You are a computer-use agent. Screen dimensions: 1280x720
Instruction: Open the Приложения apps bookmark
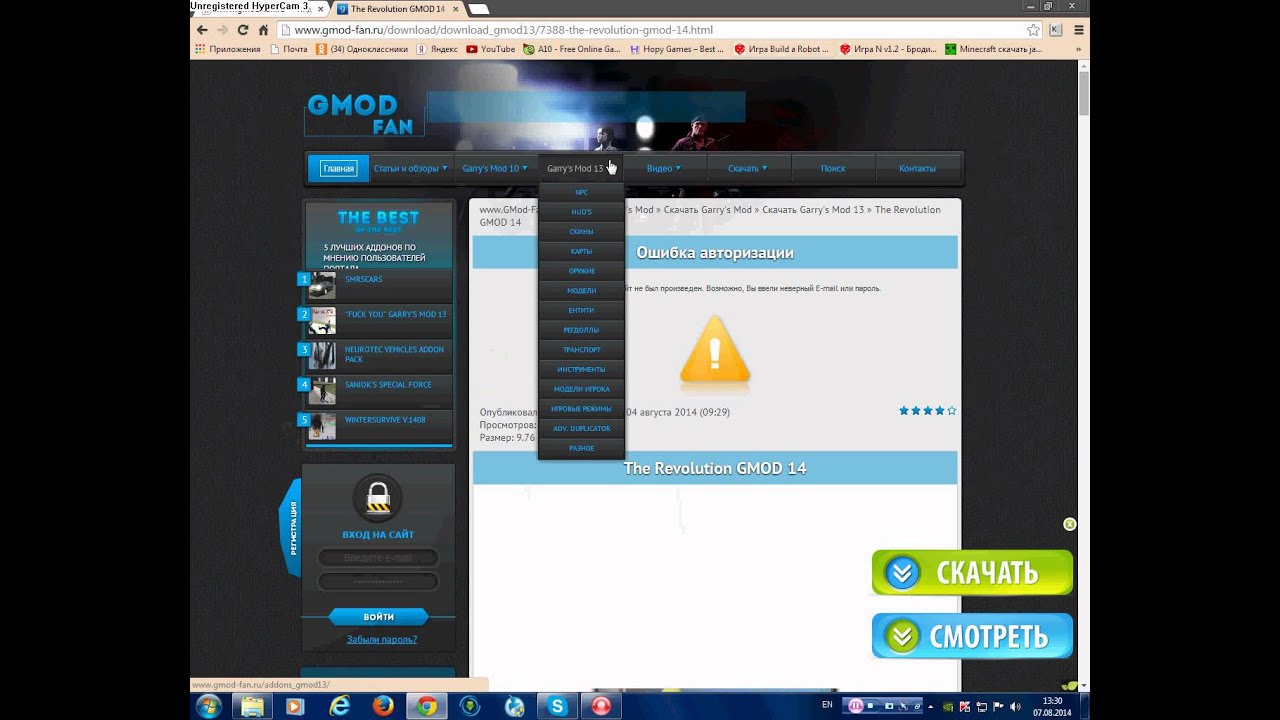click(x=228, y=49)
